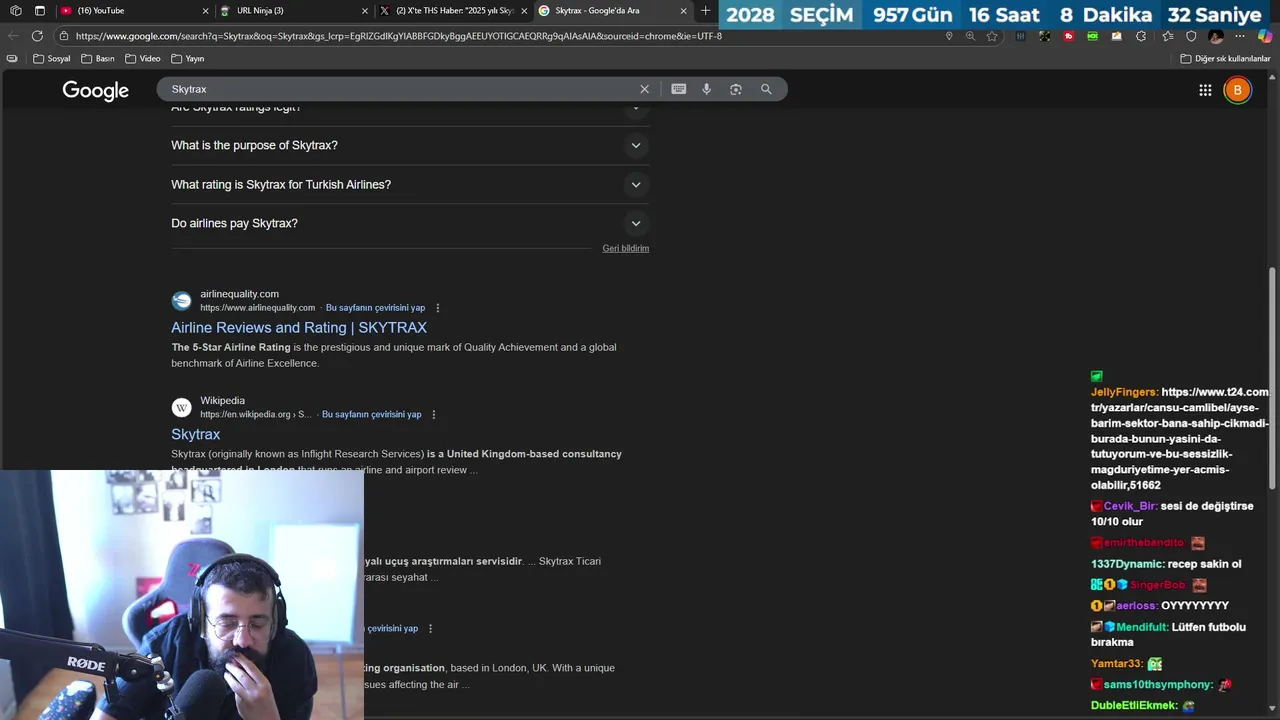Screen dimensions: 1280x720
Task: Open the on-screen keyboard input tool
Action: (679, 89)
